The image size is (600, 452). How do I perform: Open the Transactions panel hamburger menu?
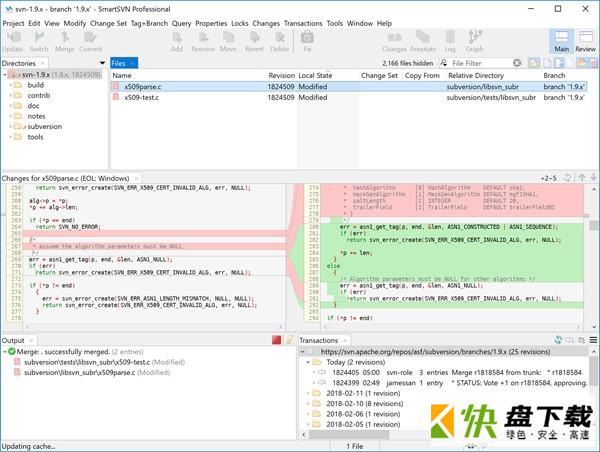point(593,340)
